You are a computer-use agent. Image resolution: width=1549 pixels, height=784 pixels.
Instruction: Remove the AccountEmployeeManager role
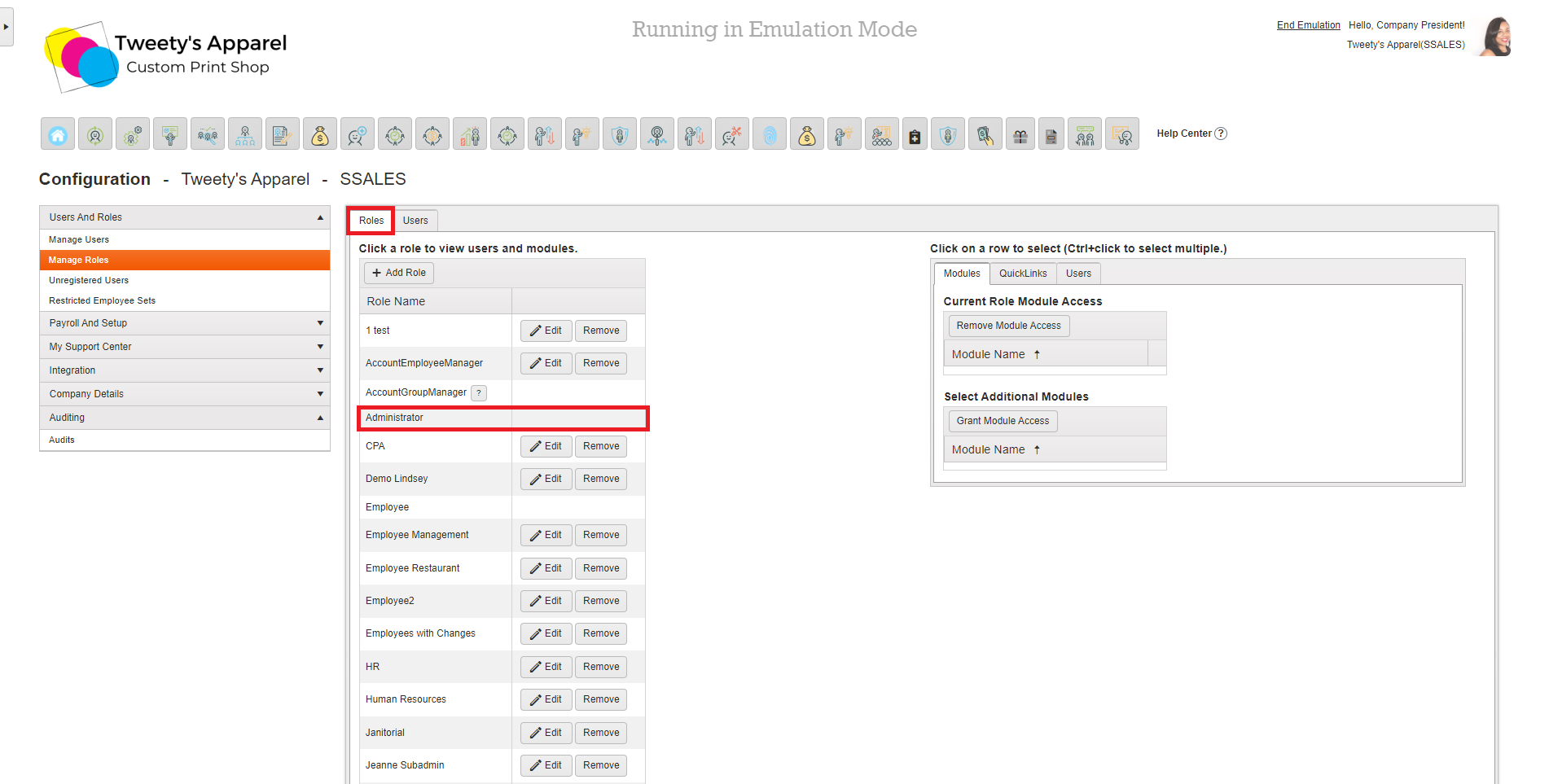[601, 363]
